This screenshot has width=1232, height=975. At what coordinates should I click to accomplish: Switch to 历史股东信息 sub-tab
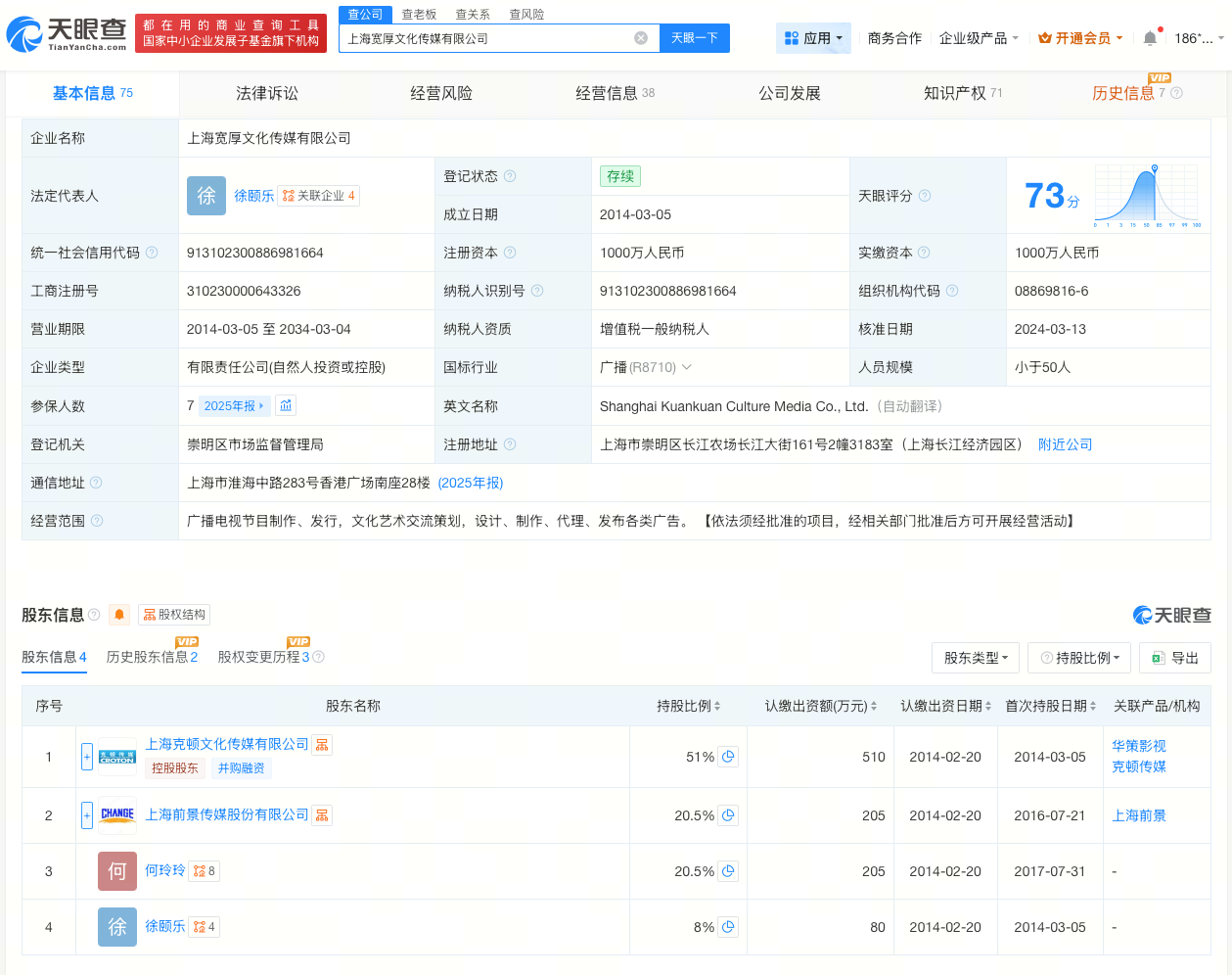tap(152, 657)
